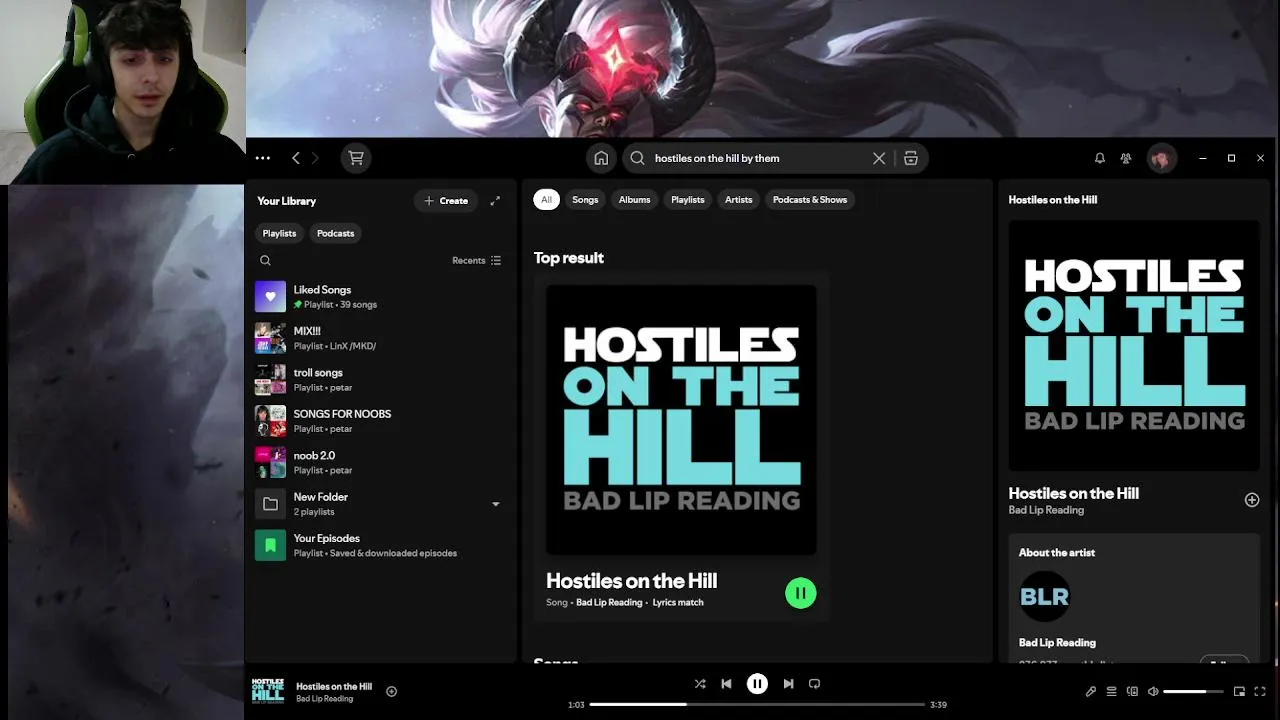Click the Your Library heading
The image size is (1280, 720).
click(286, 201)
